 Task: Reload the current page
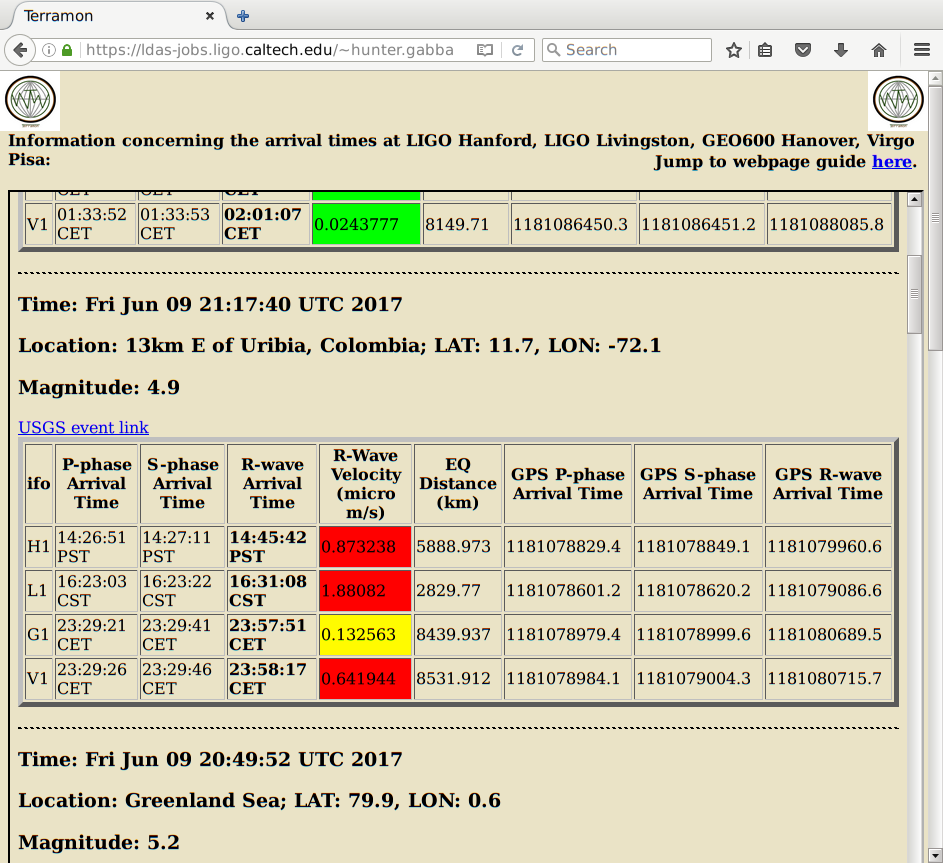point(518,50)
